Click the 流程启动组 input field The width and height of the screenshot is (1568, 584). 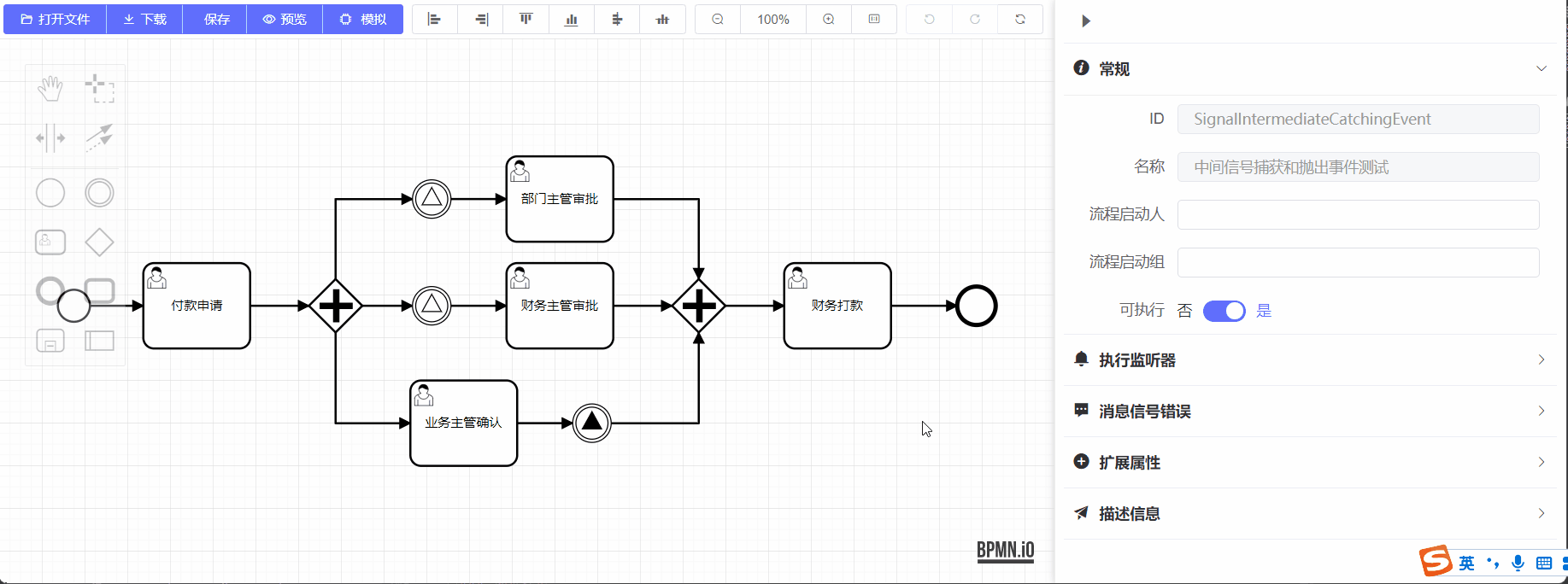click(x=1358, y=262)
